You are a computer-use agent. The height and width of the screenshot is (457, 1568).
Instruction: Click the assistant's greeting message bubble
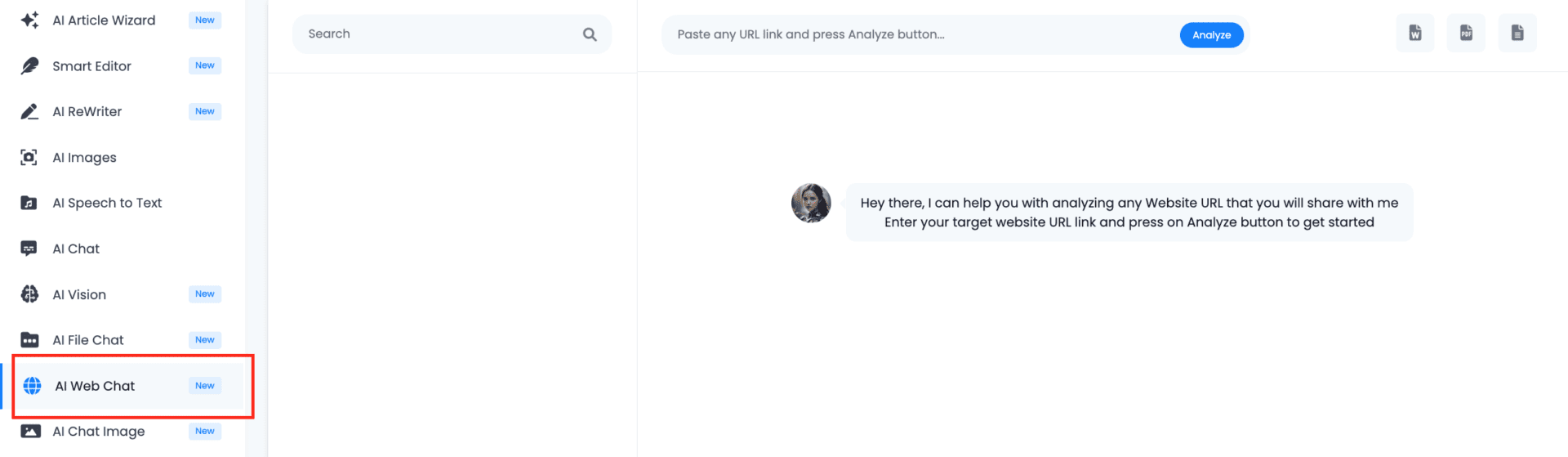coord(1129,213)
